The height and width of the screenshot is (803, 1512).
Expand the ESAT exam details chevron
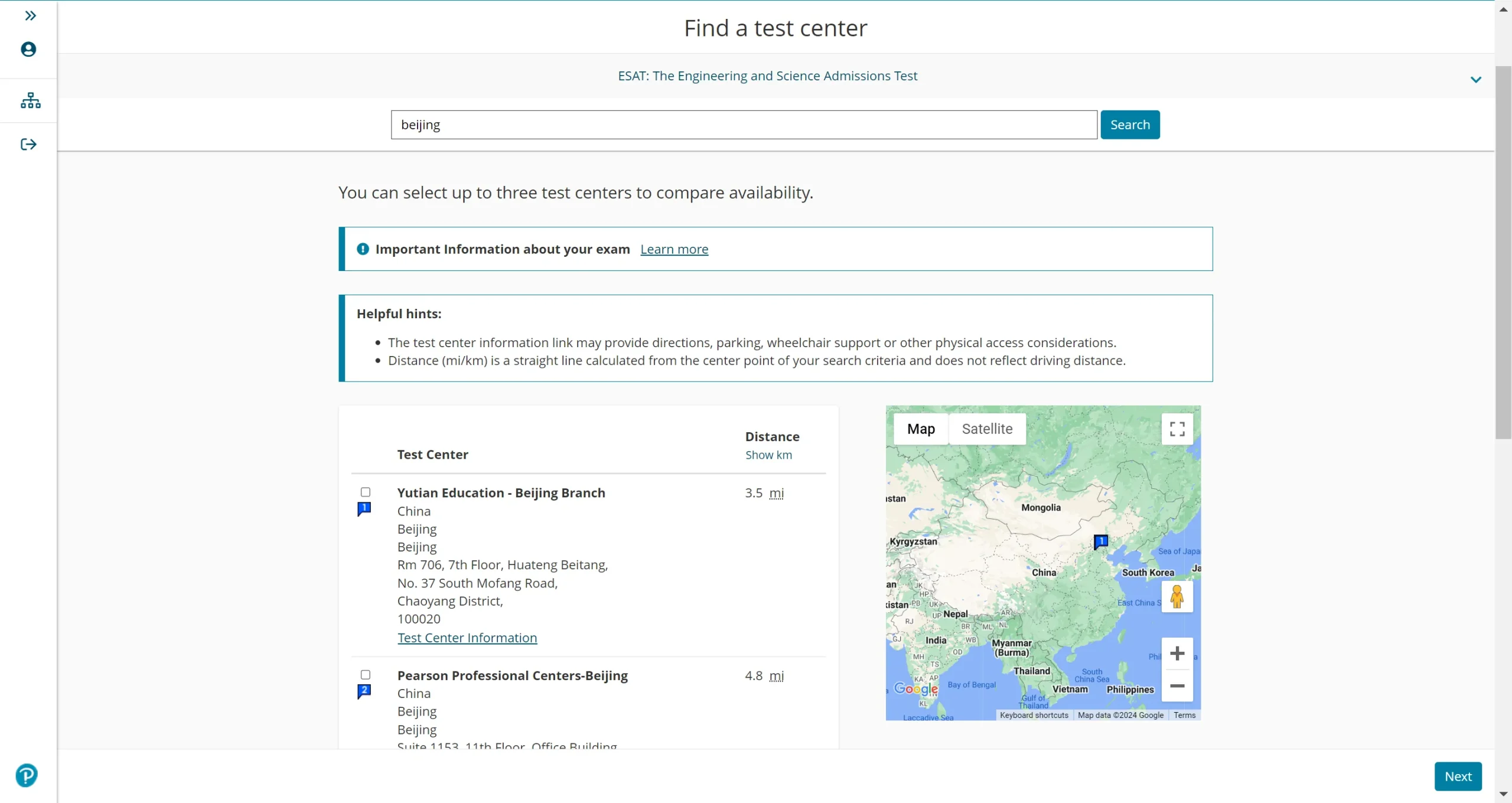point(1476,80)
